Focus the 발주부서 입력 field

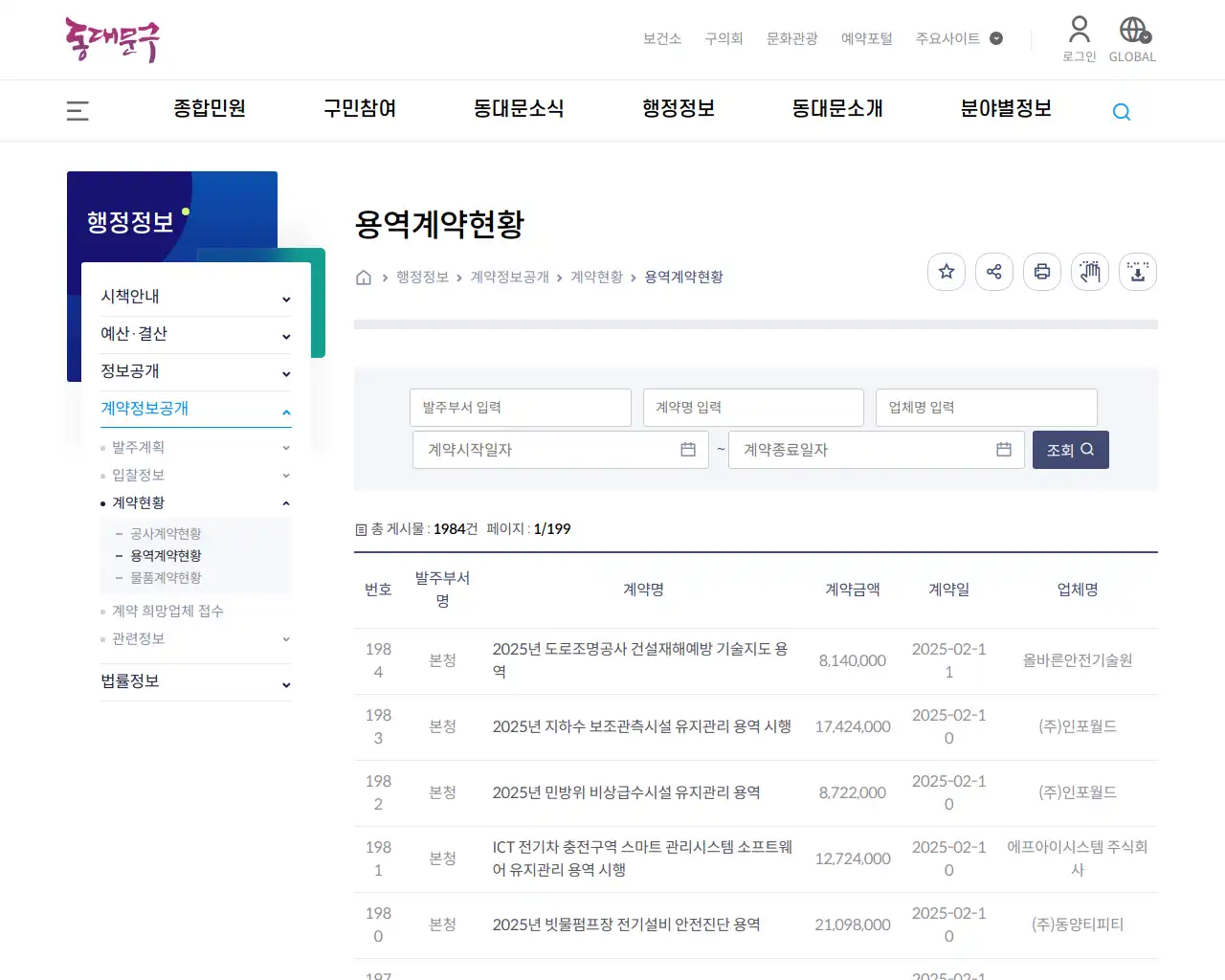pos(521,408)
